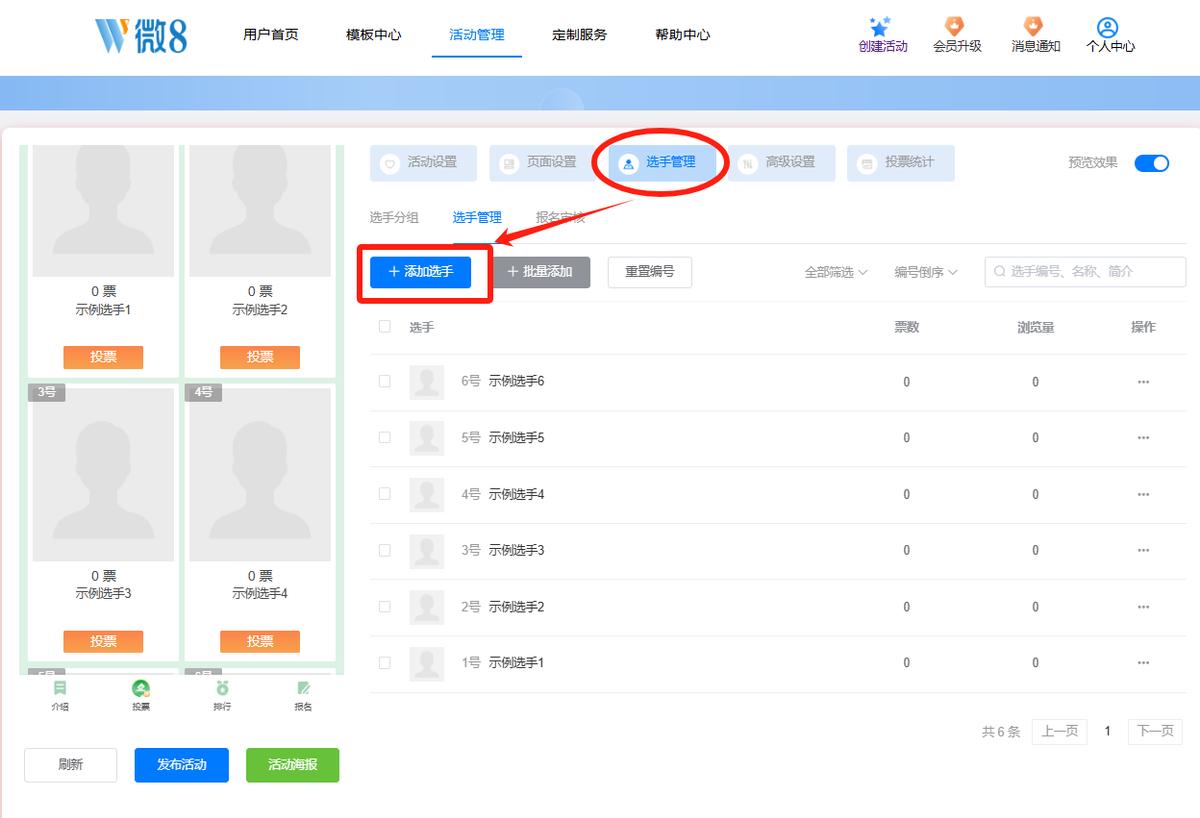The width and height of the screenshot is (1200, 818).
Task: Go to 用户首页 in top navigation
Action: pos(271,35)
